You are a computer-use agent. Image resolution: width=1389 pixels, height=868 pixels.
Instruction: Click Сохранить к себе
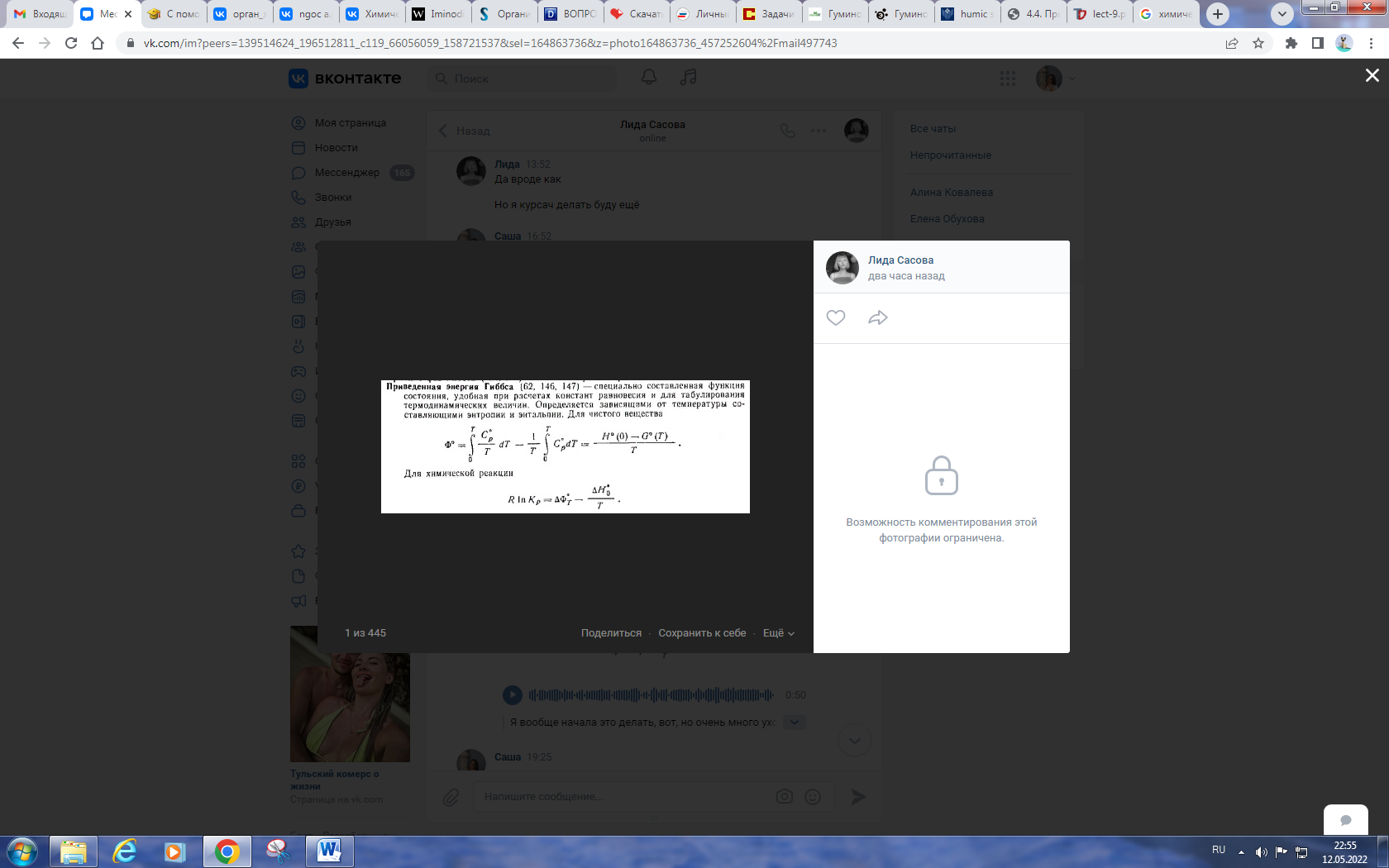pyautogui.click(x=702, y=633)
